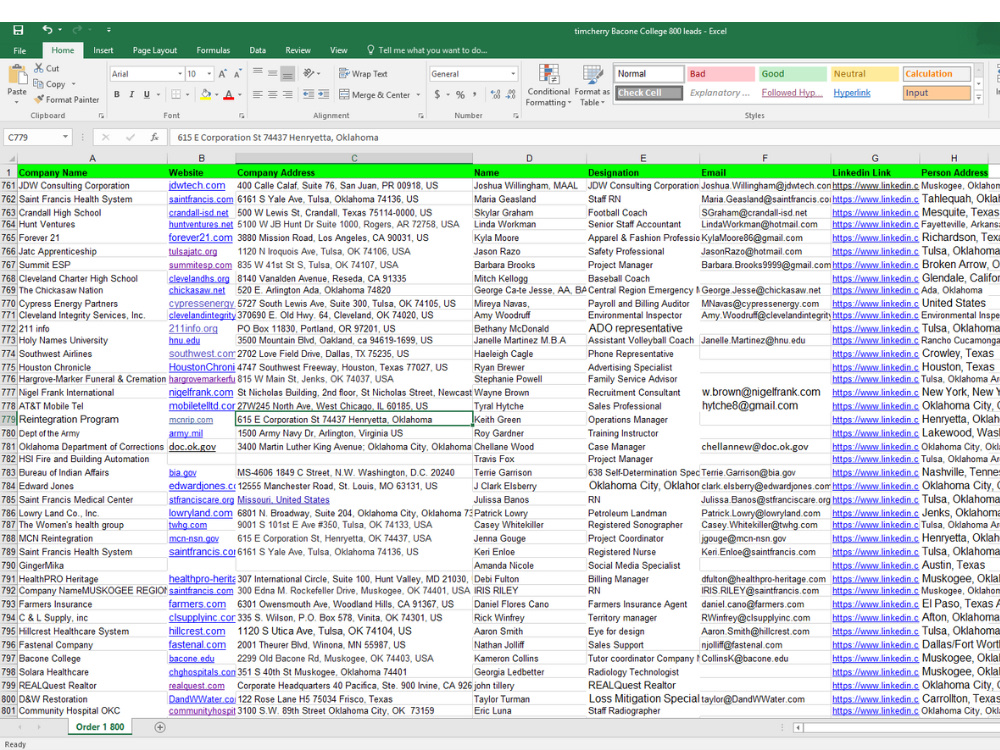Select column C header
This screenshot has width=1000, height=750.
[354, 158]
